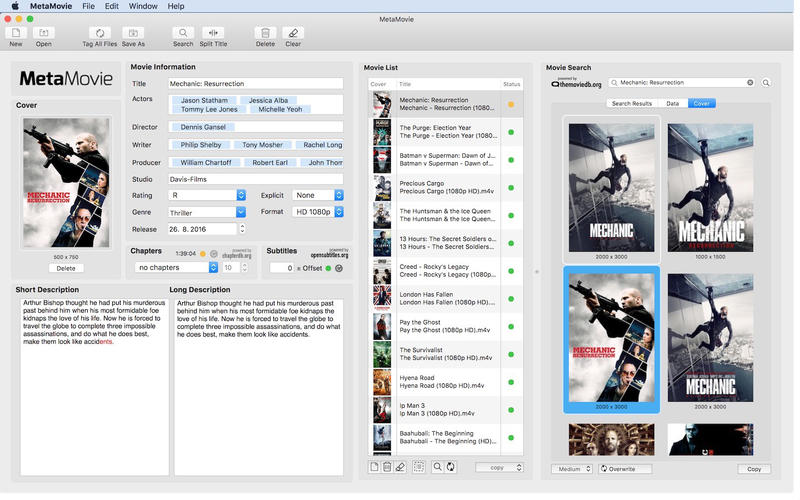Click the Tag All Files toolbar icon
This screenshot has height=500, width=800.
pyautogui.click(x=100, y=33)
